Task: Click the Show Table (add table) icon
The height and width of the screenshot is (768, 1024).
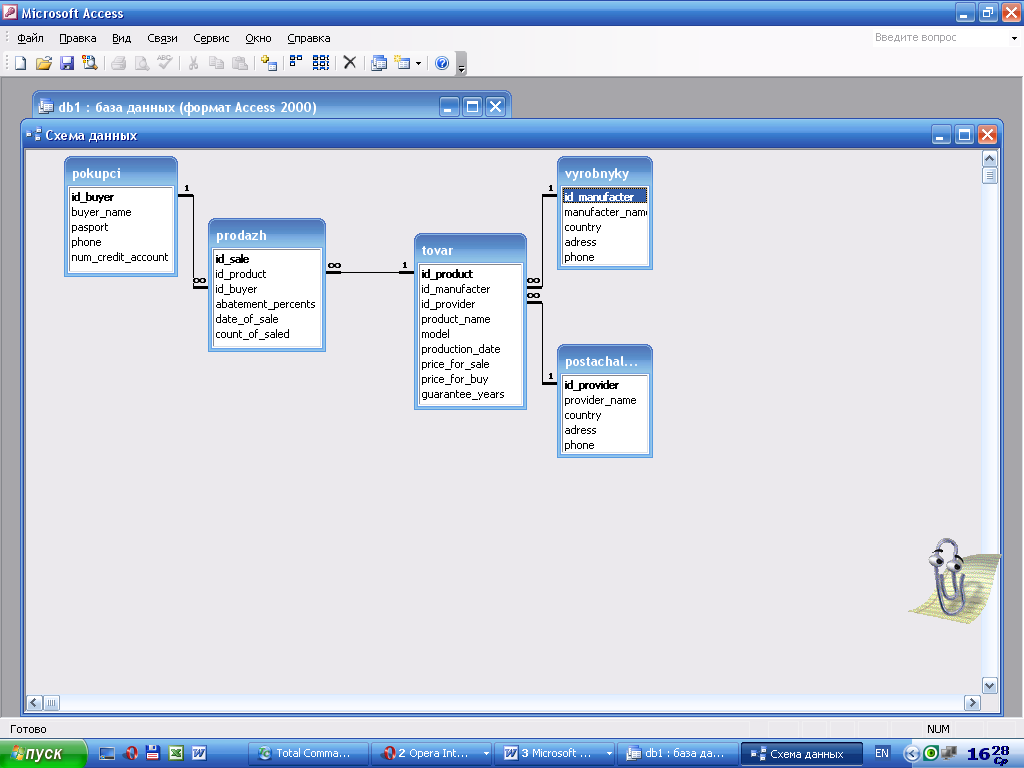Action: [268, 63]
